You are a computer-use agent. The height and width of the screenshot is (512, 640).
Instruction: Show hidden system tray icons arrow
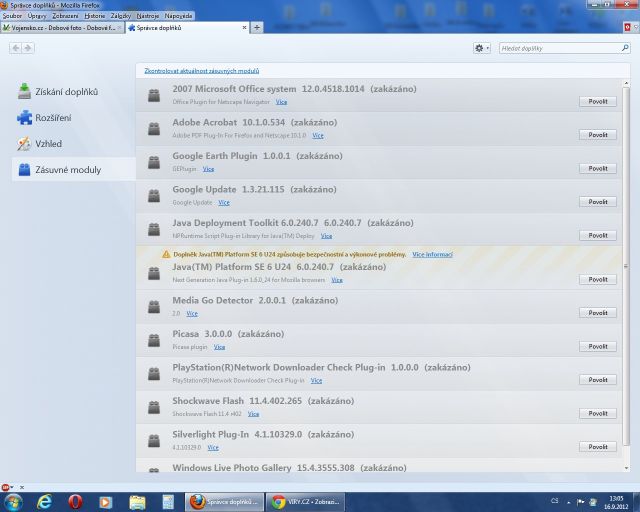[x=569, y=502]
